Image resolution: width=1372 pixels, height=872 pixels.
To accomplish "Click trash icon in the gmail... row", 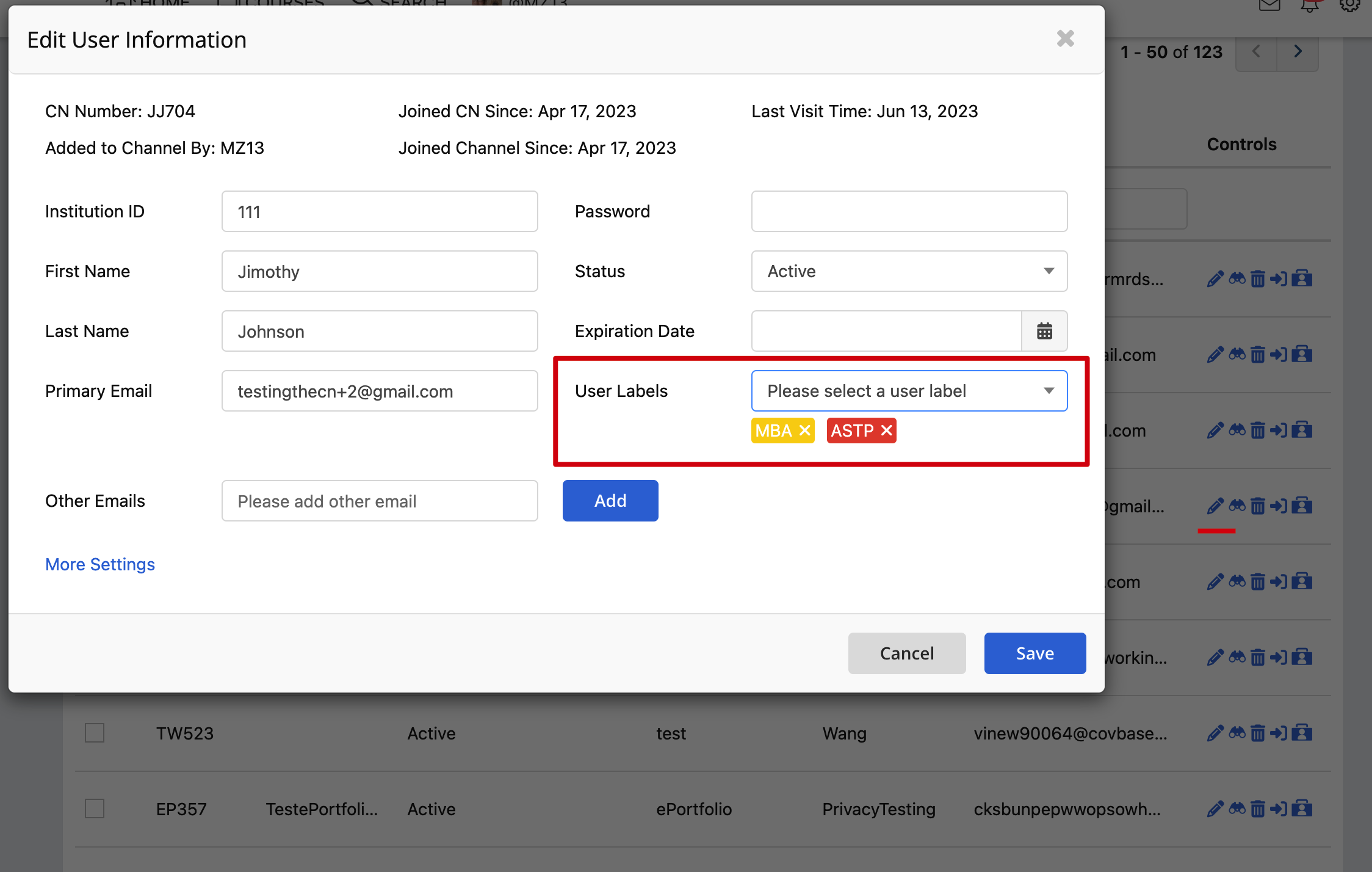I will click(x=1258, y=506).
